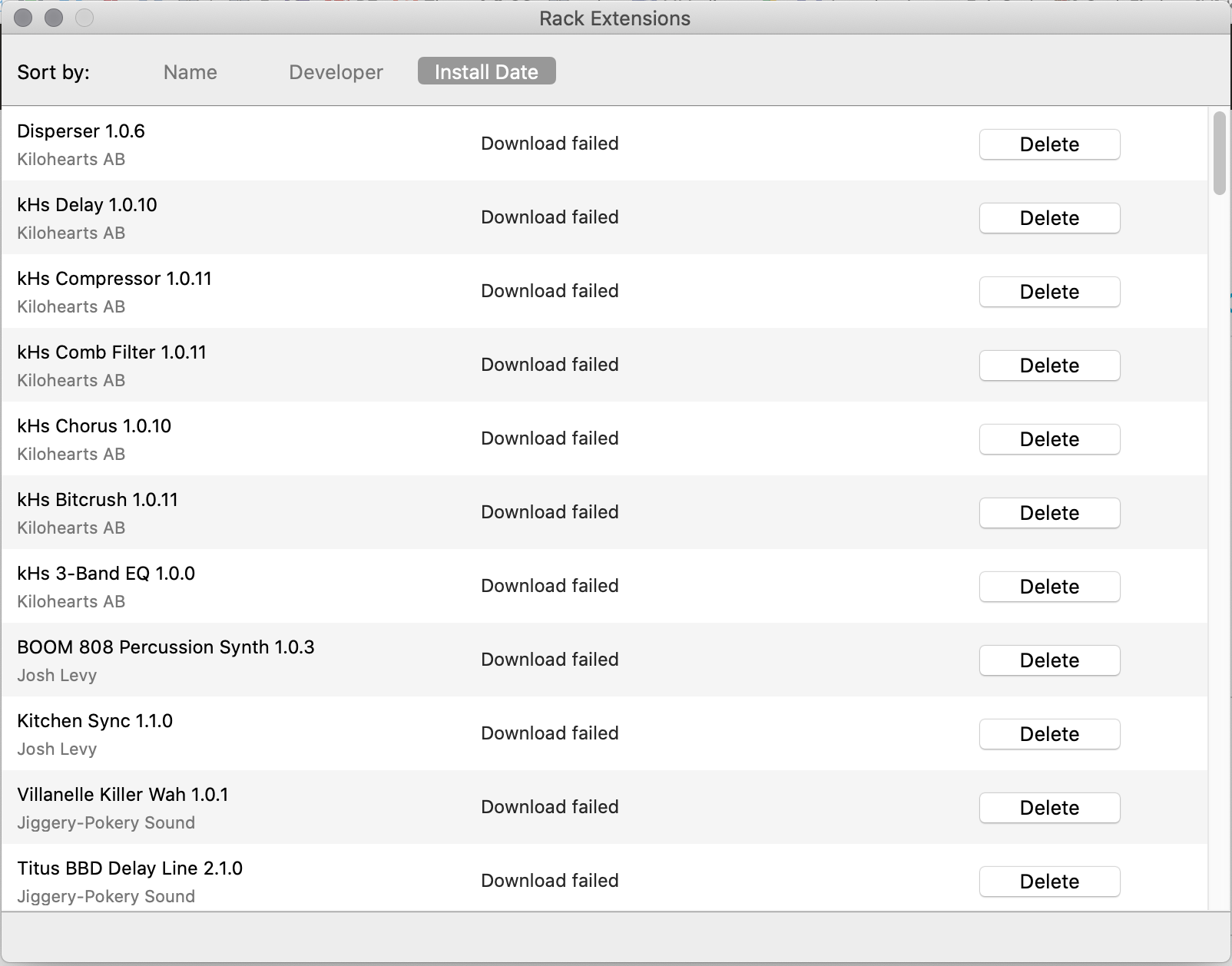Click Josh Levy developer under BOOM 808
1232x966 pixels.
click(x=57, y=676)
